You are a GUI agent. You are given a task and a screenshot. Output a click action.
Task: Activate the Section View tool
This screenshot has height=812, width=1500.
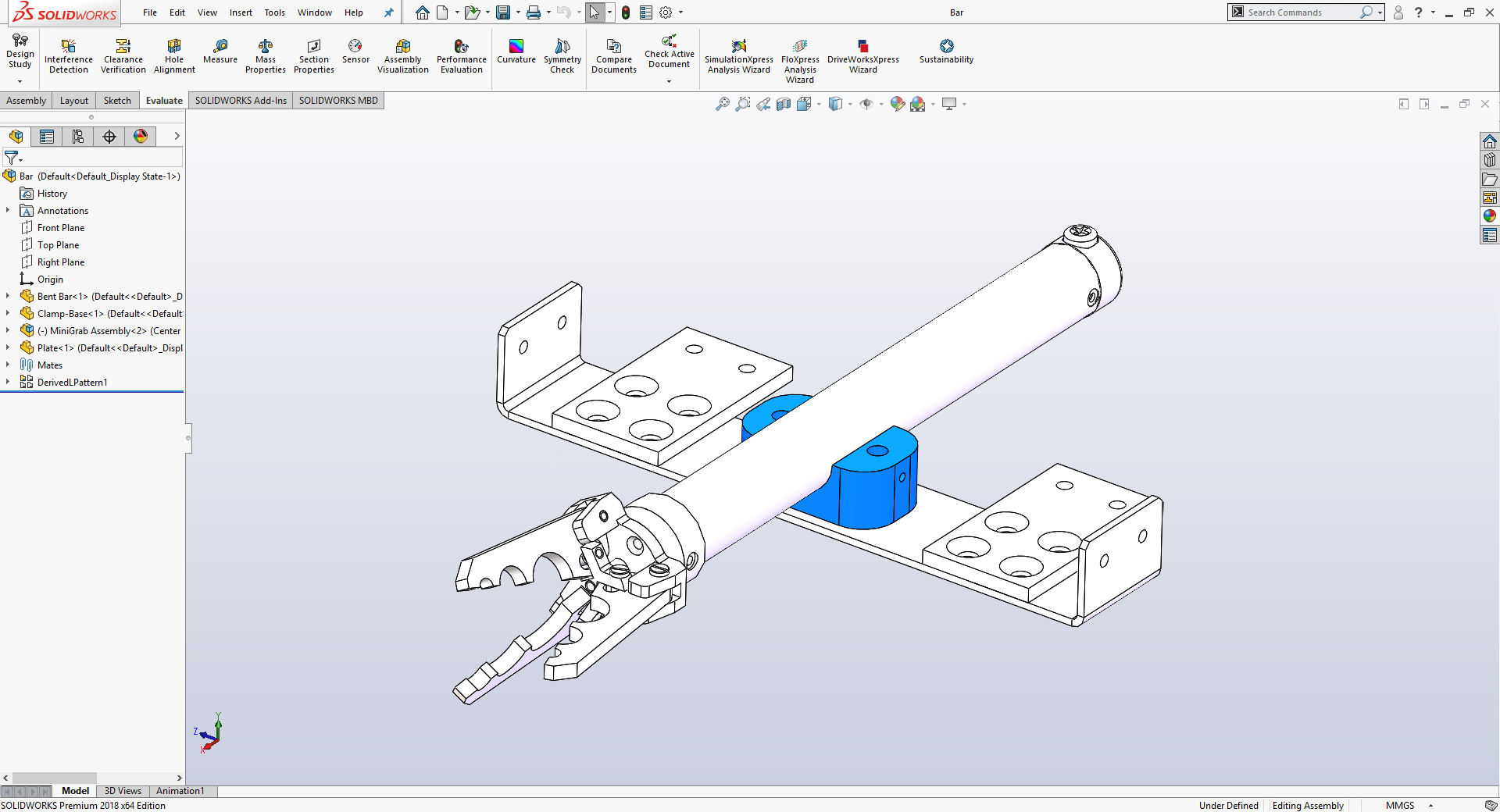784,104
